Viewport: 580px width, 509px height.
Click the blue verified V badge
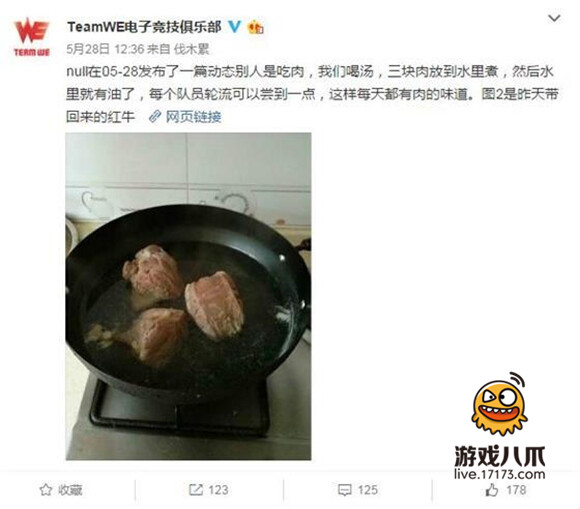235,27
